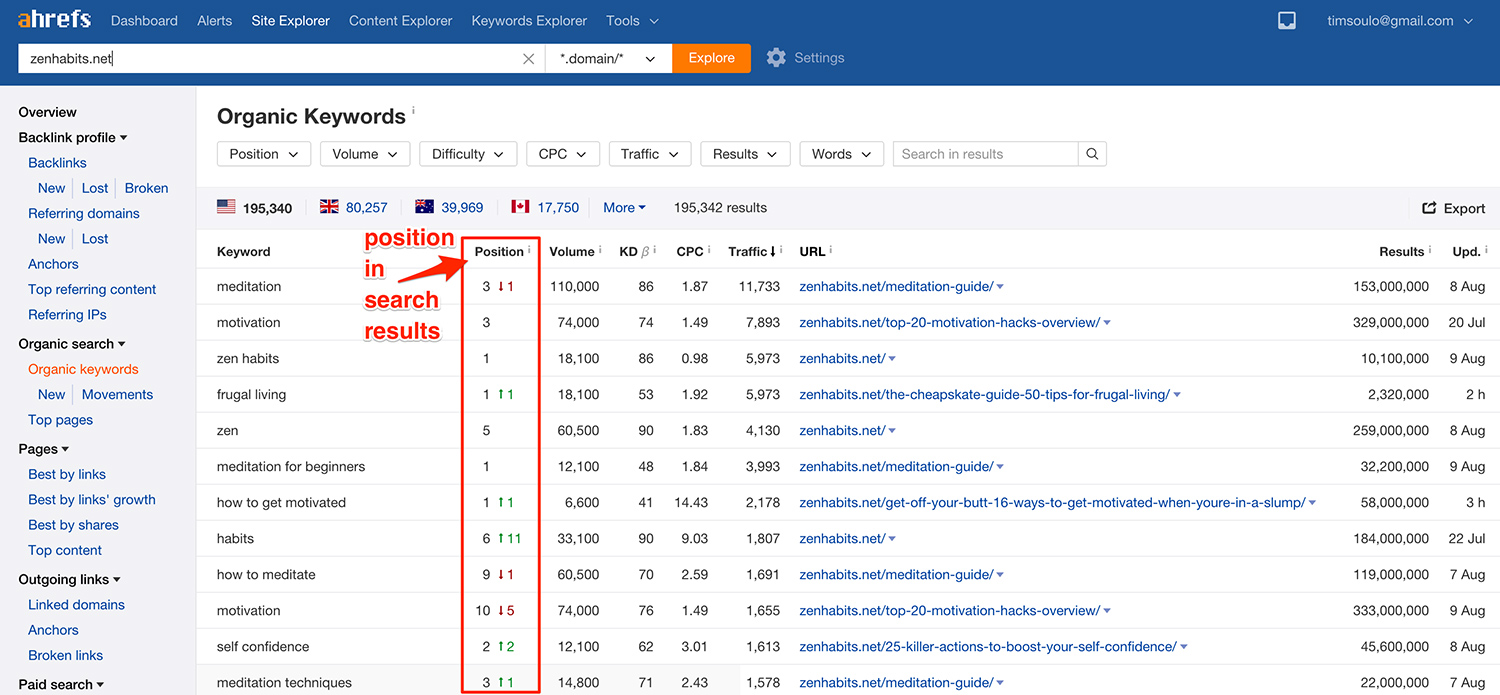Open Top pages in the sidebar
1500x695 pixels.
click(60, 420)
